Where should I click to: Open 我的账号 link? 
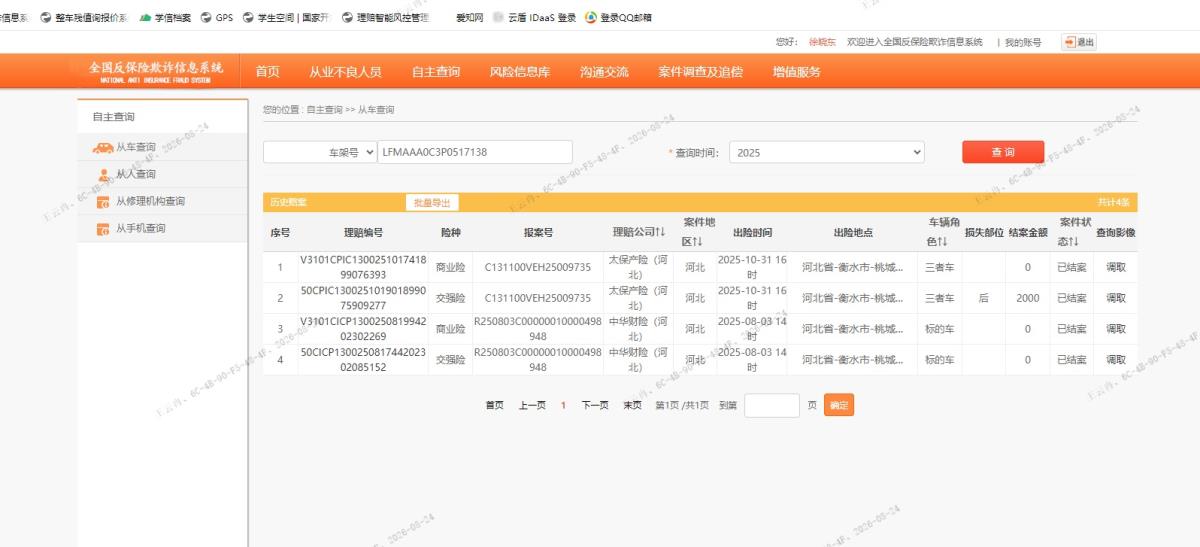(1023, 43)
